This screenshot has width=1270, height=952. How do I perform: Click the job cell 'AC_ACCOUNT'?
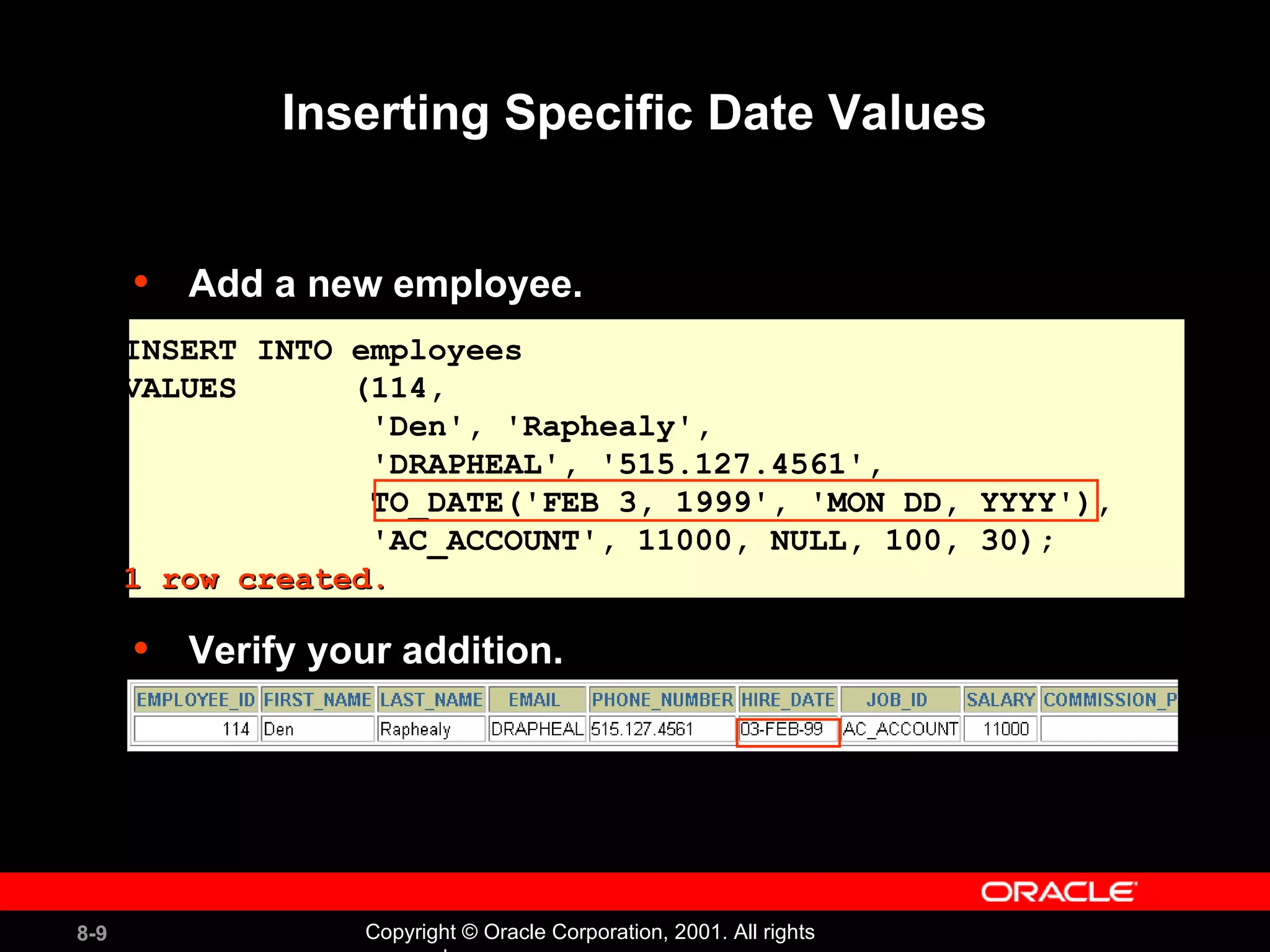click(900, 729)
